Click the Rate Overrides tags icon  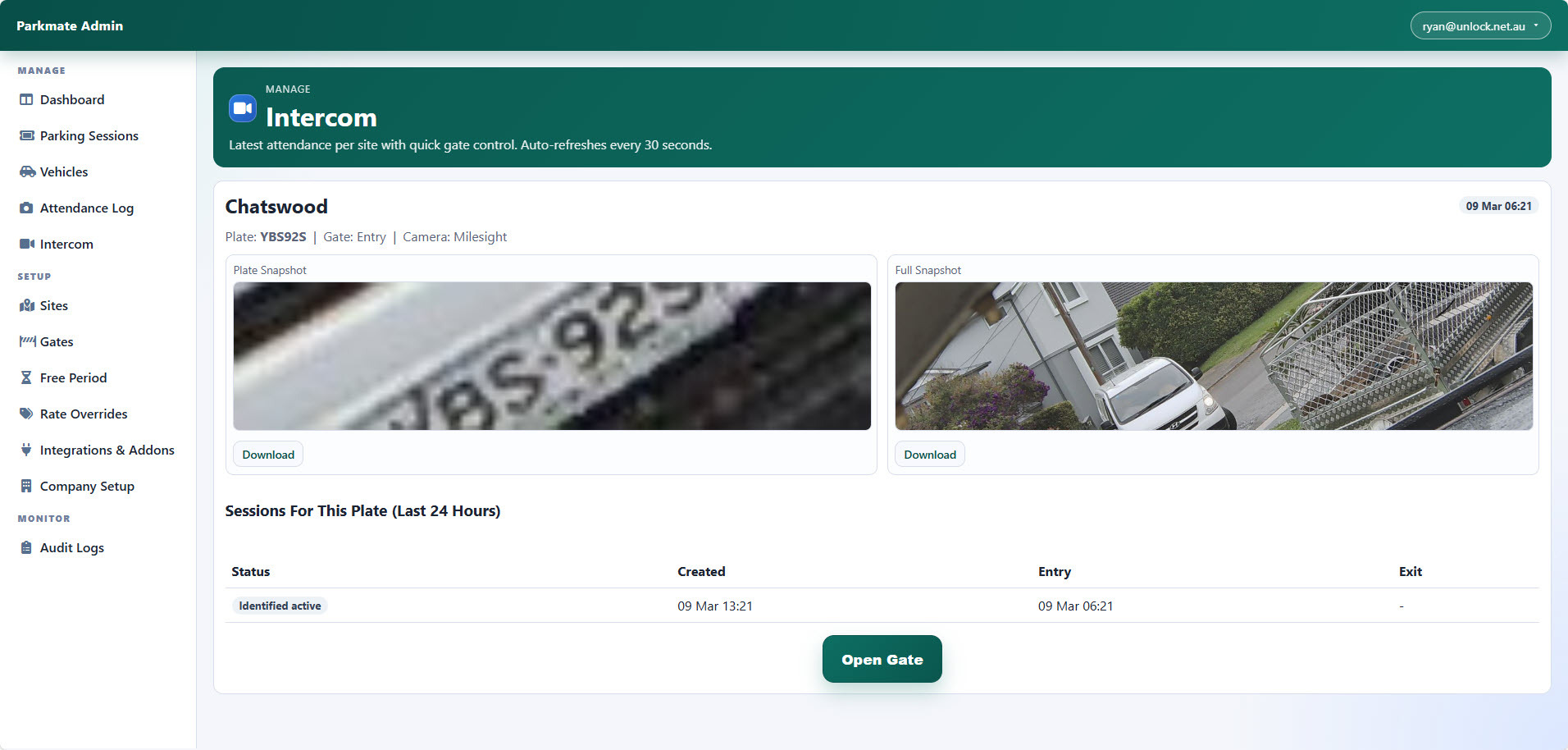coord(26,414)
